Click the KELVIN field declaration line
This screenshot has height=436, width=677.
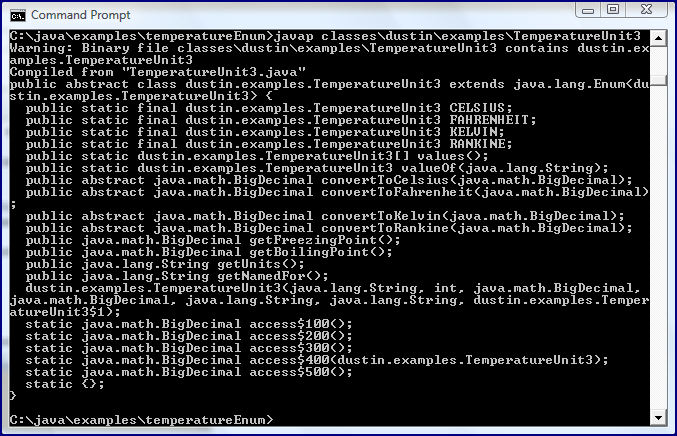click(x=265, y=132)
